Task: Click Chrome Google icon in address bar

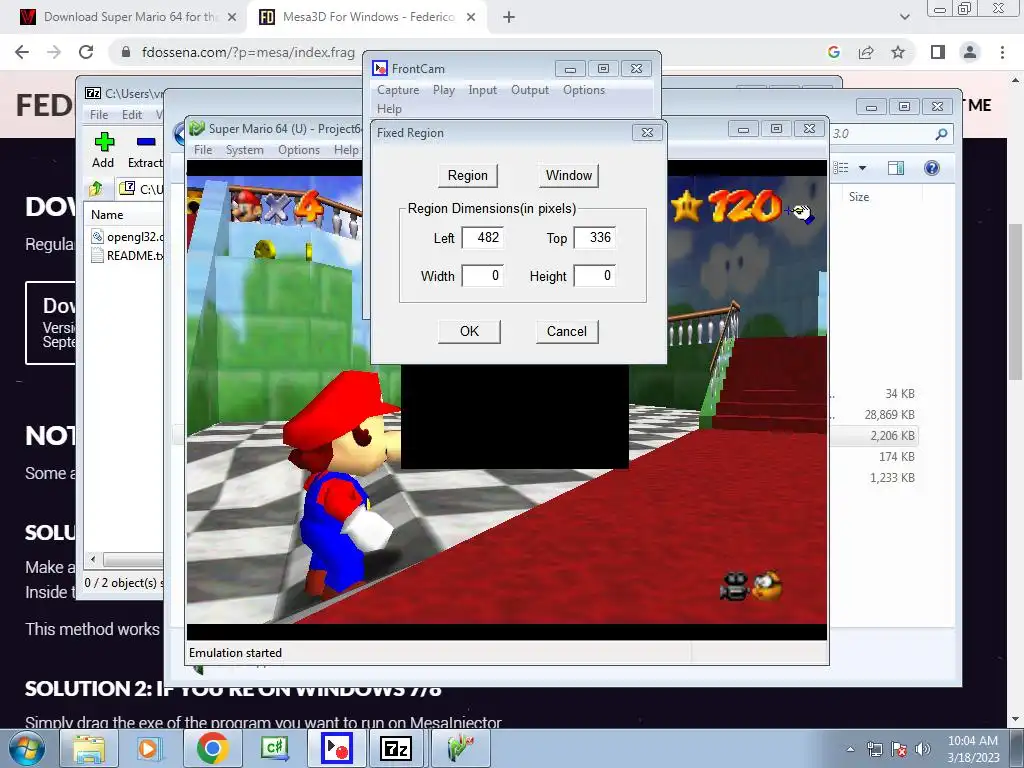Action: (834, 52)
